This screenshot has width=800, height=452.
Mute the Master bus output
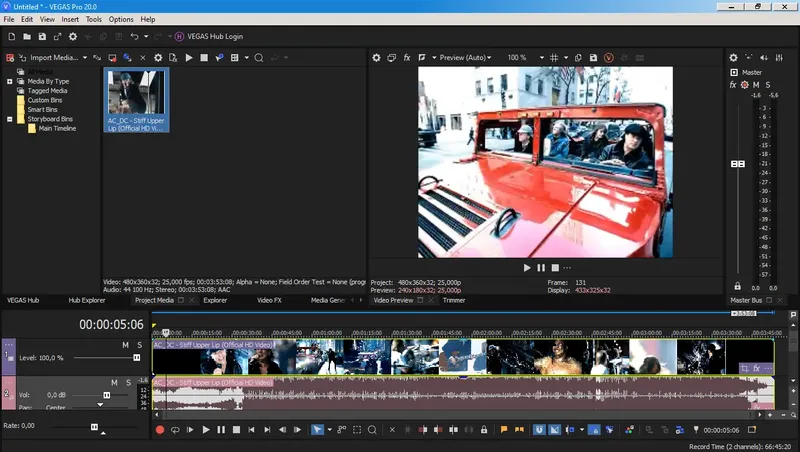(x=756, y=85)
